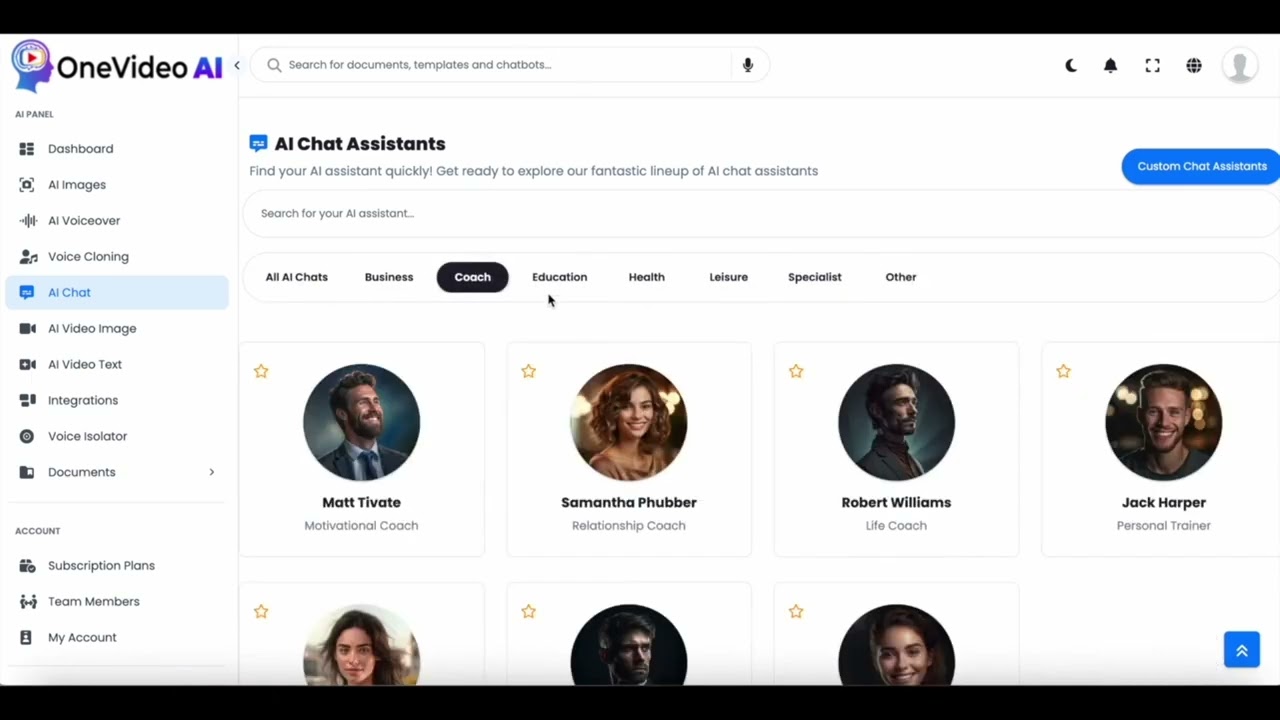
Task: Select the Business category tab
Action: (x=389, y=277)
